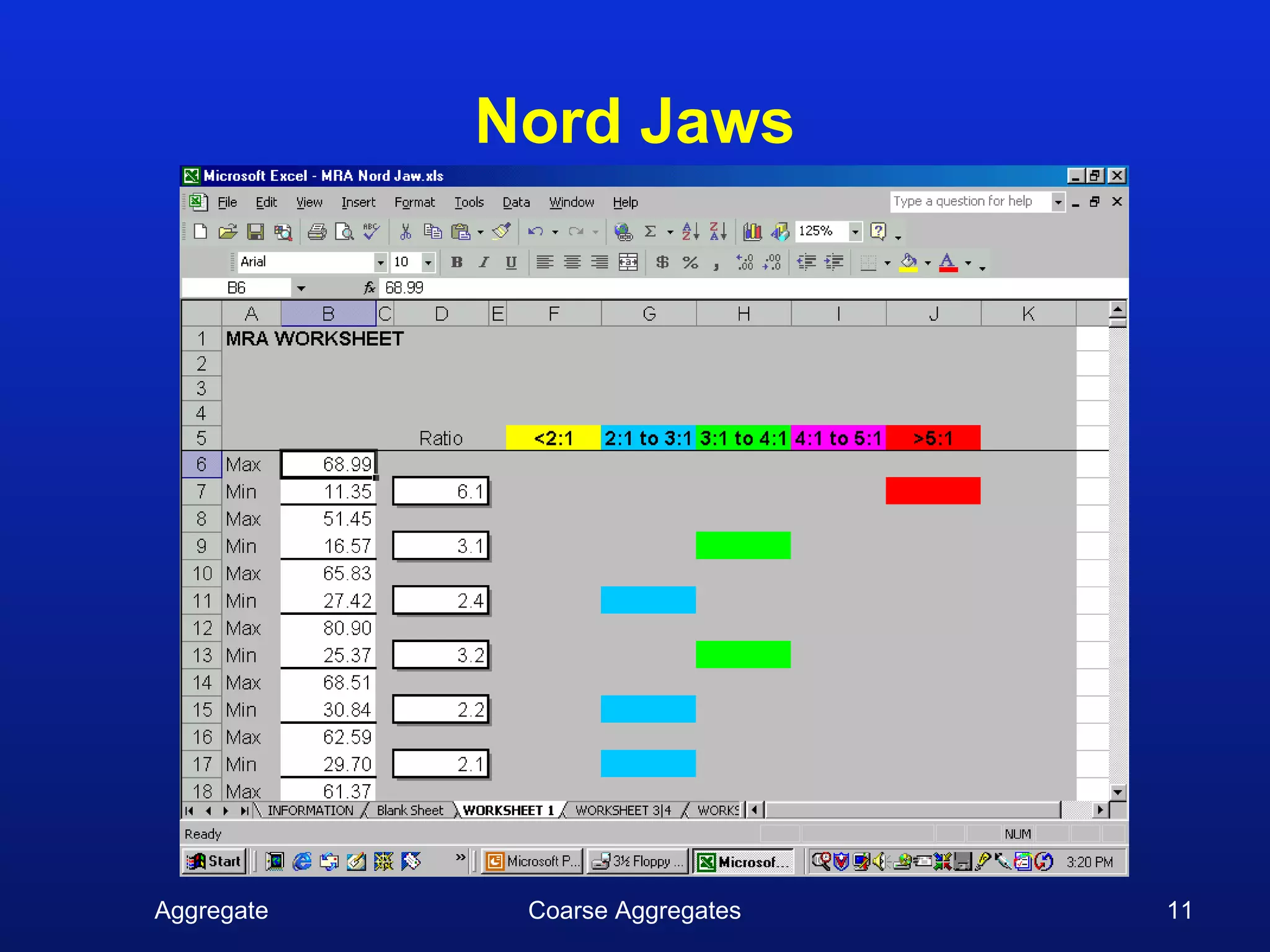This screenshot has width=1270, height=952.
Task: Switch to Microsoft P... taskbar button
Action: coord(533,861)
